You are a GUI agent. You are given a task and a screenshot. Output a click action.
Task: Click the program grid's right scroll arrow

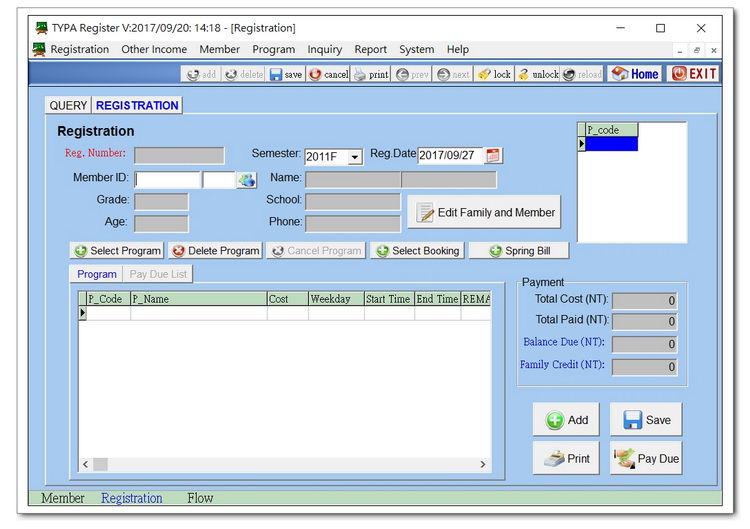(x=483, y=465)
